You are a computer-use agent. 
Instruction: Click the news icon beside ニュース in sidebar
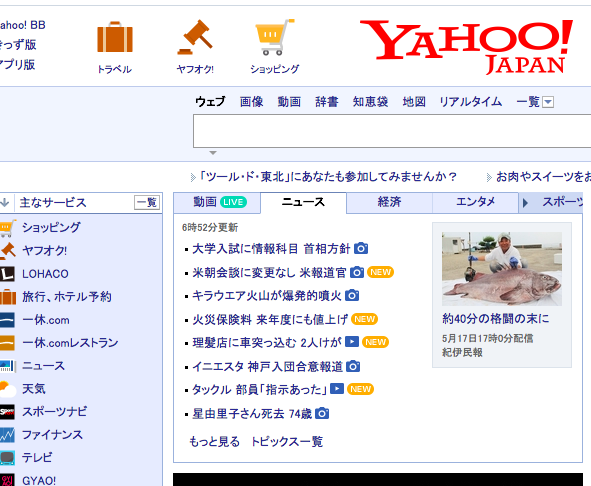pyautogui.click(x=7, y=366)
